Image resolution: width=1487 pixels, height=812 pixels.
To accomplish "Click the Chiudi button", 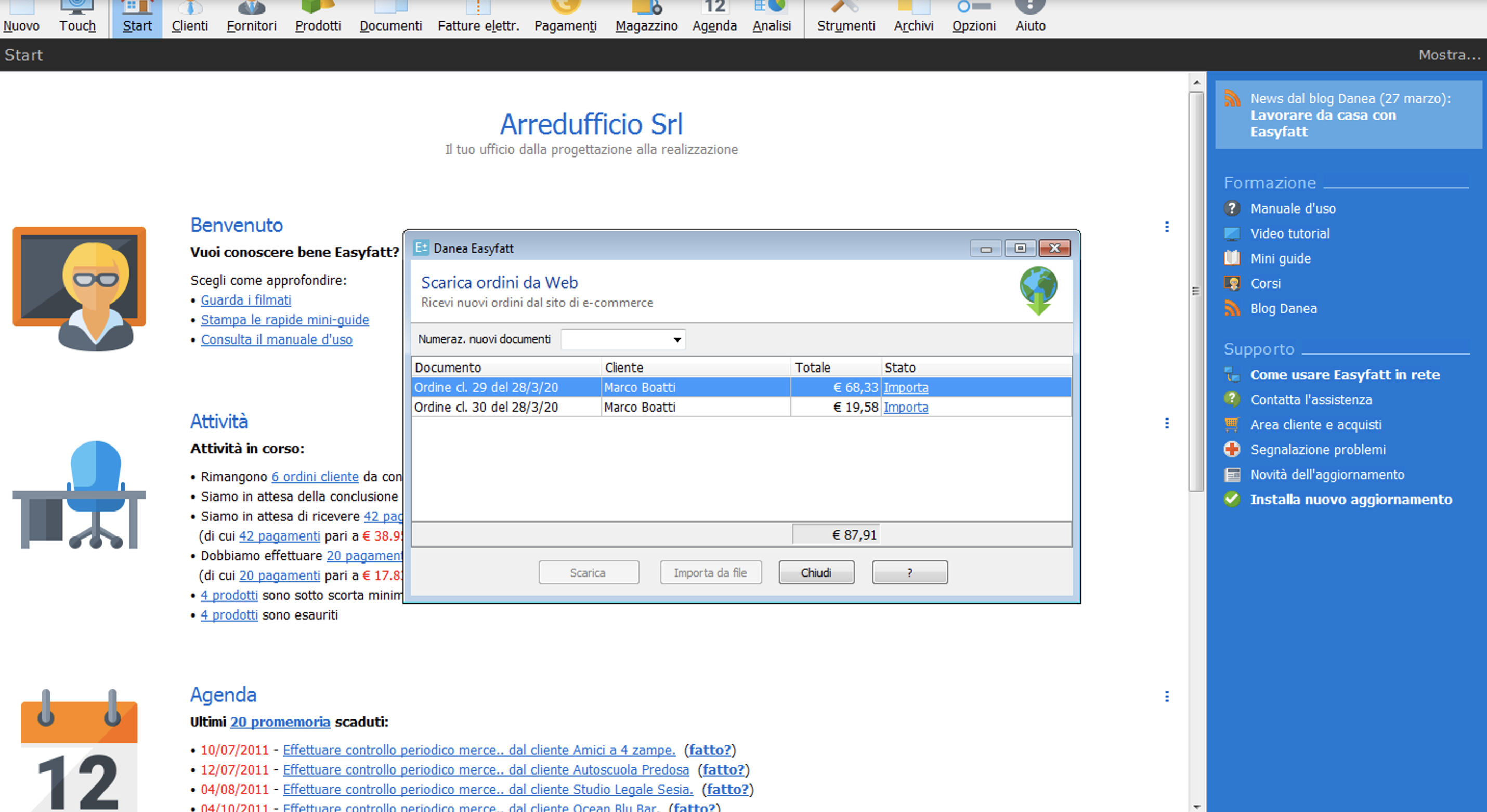I will tap(816, 572).
